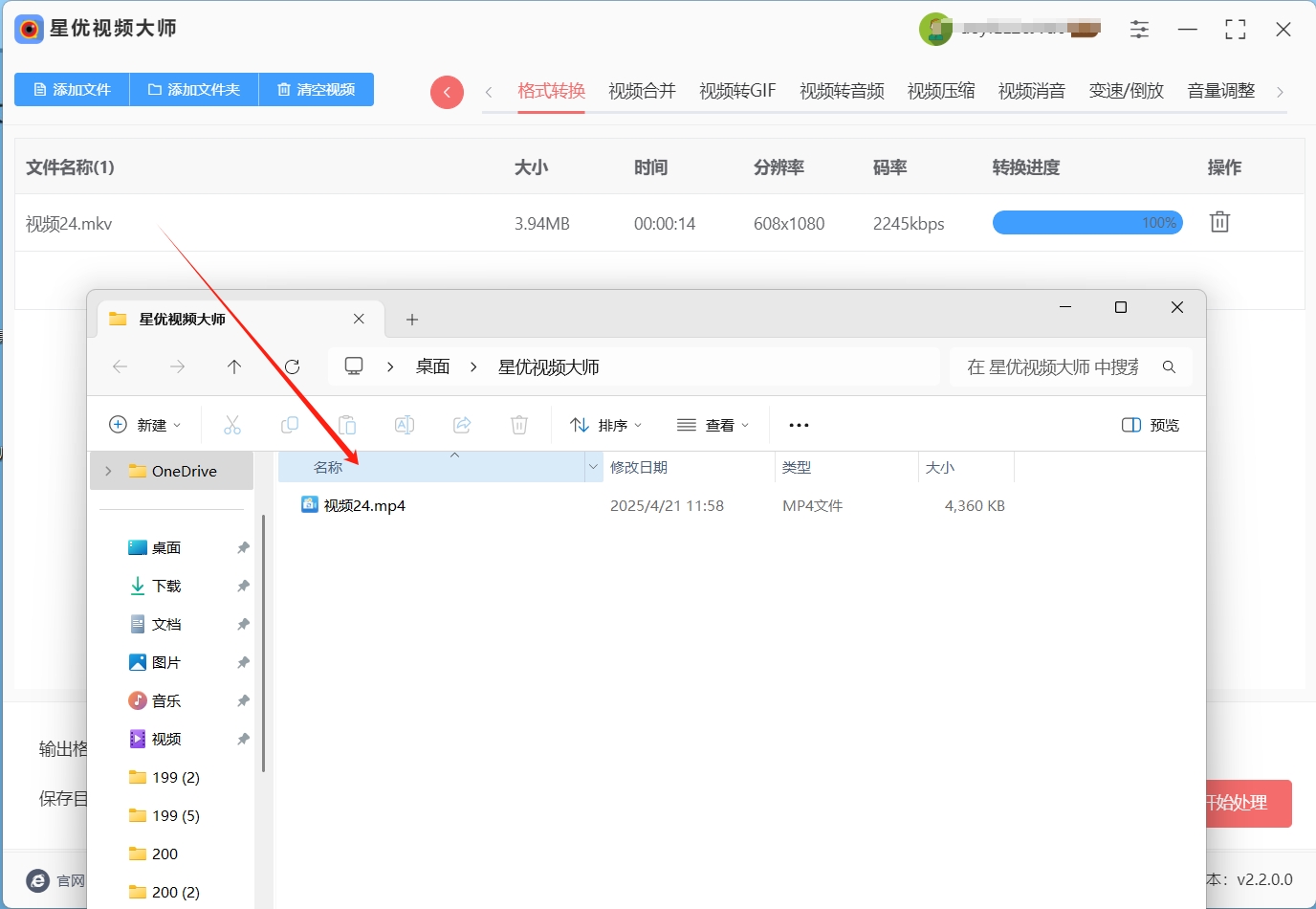
Task: Click the delete trash icon in Explorer toolbar
Action: click(x=519, y=425)
